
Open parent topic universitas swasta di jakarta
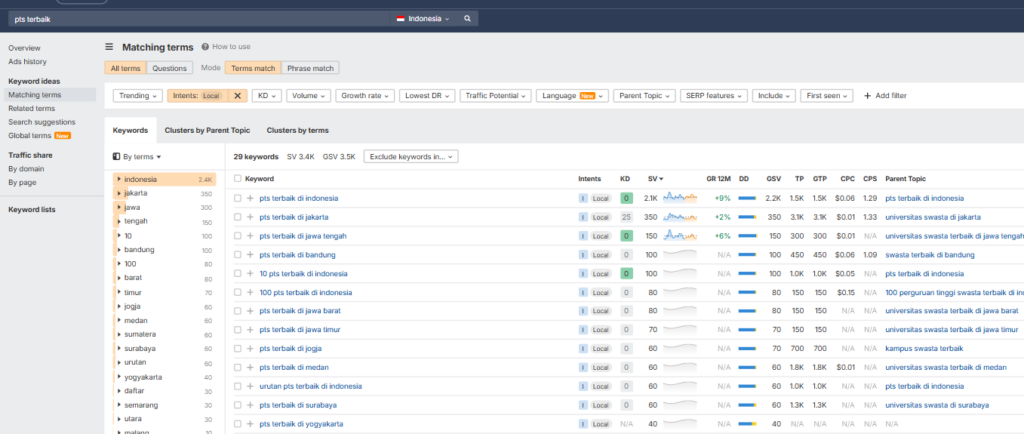tap(933, 217)
